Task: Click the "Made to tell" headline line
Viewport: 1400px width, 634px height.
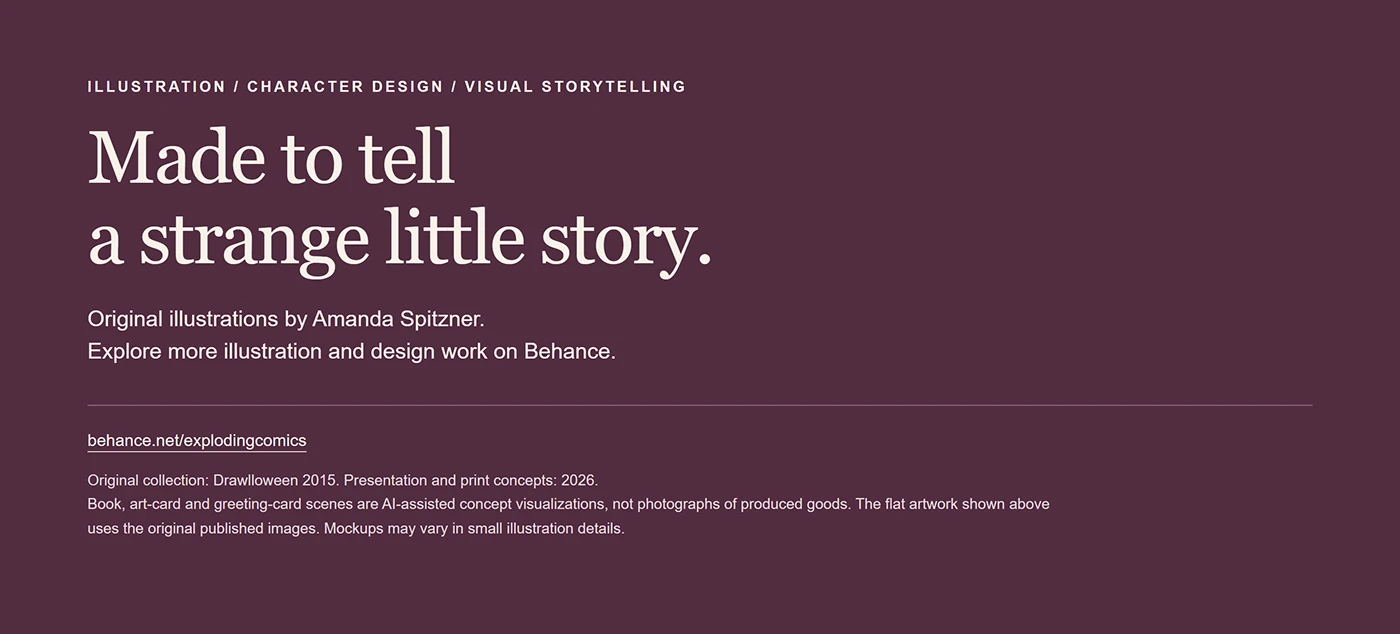Action: pos(272,157)
